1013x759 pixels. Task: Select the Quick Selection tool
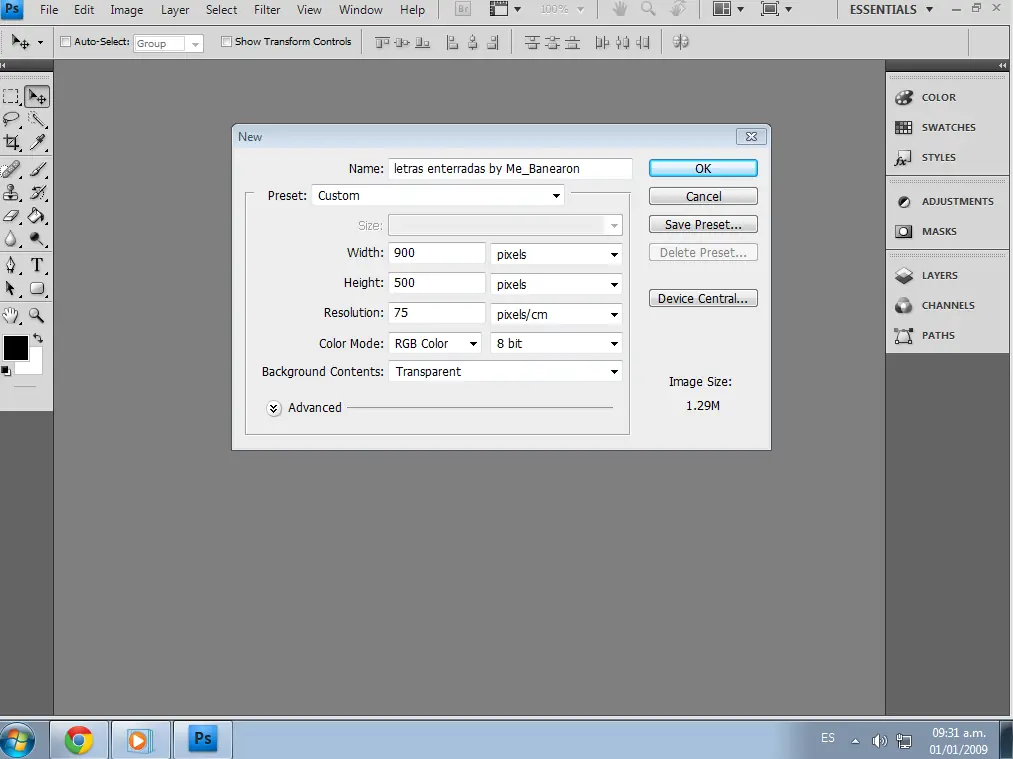tap(37, 120)
